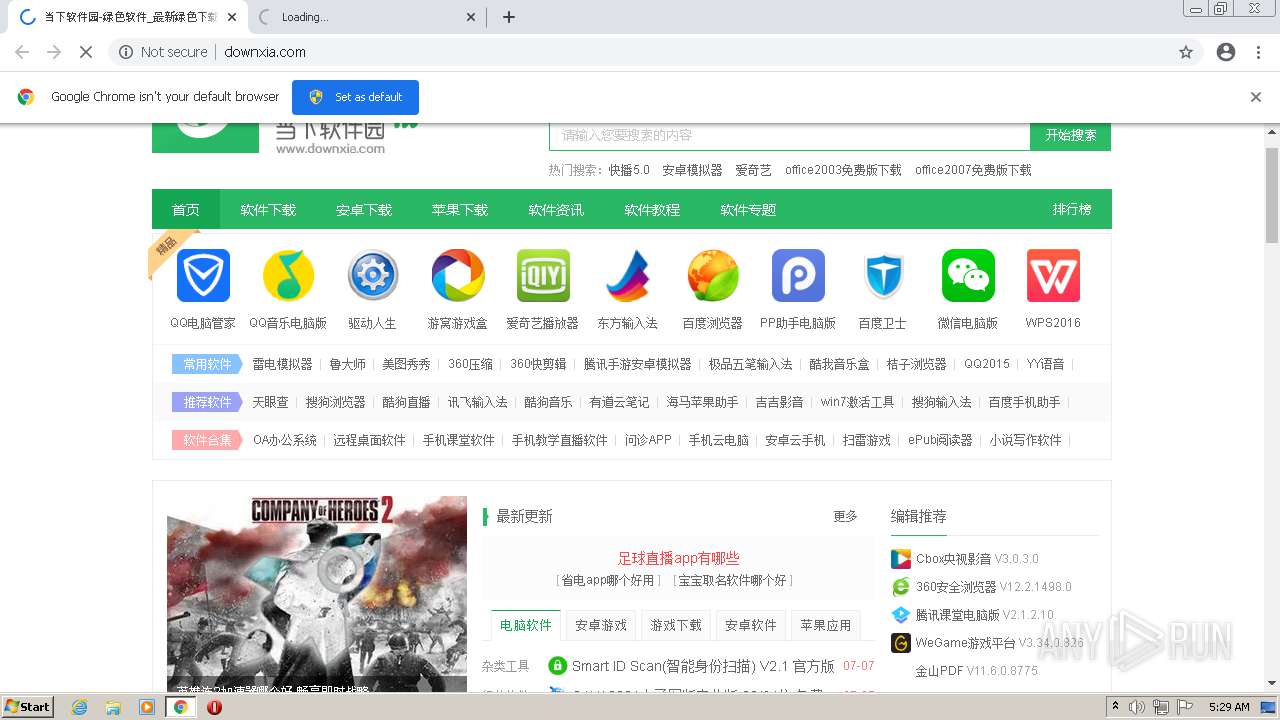1280x720 pixels.
Task: Click 腾讯课堂电脑版 icon in editor picks
Action: tap(901, 615)
